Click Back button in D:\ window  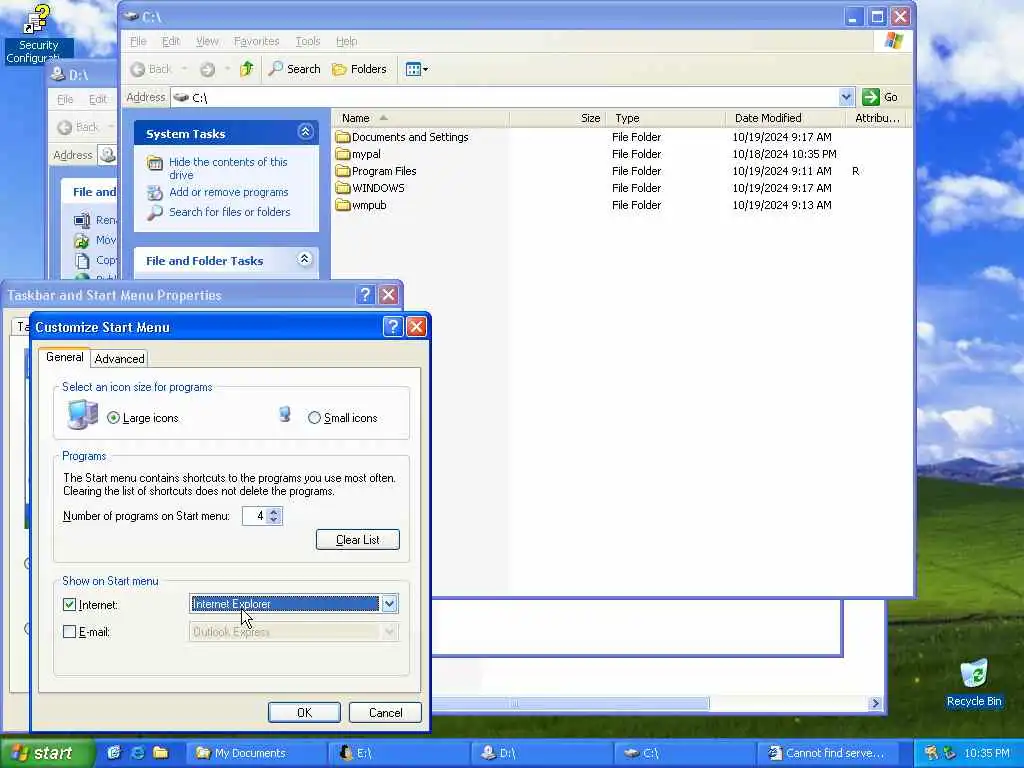pyautogui.click(x=79, y=127)
